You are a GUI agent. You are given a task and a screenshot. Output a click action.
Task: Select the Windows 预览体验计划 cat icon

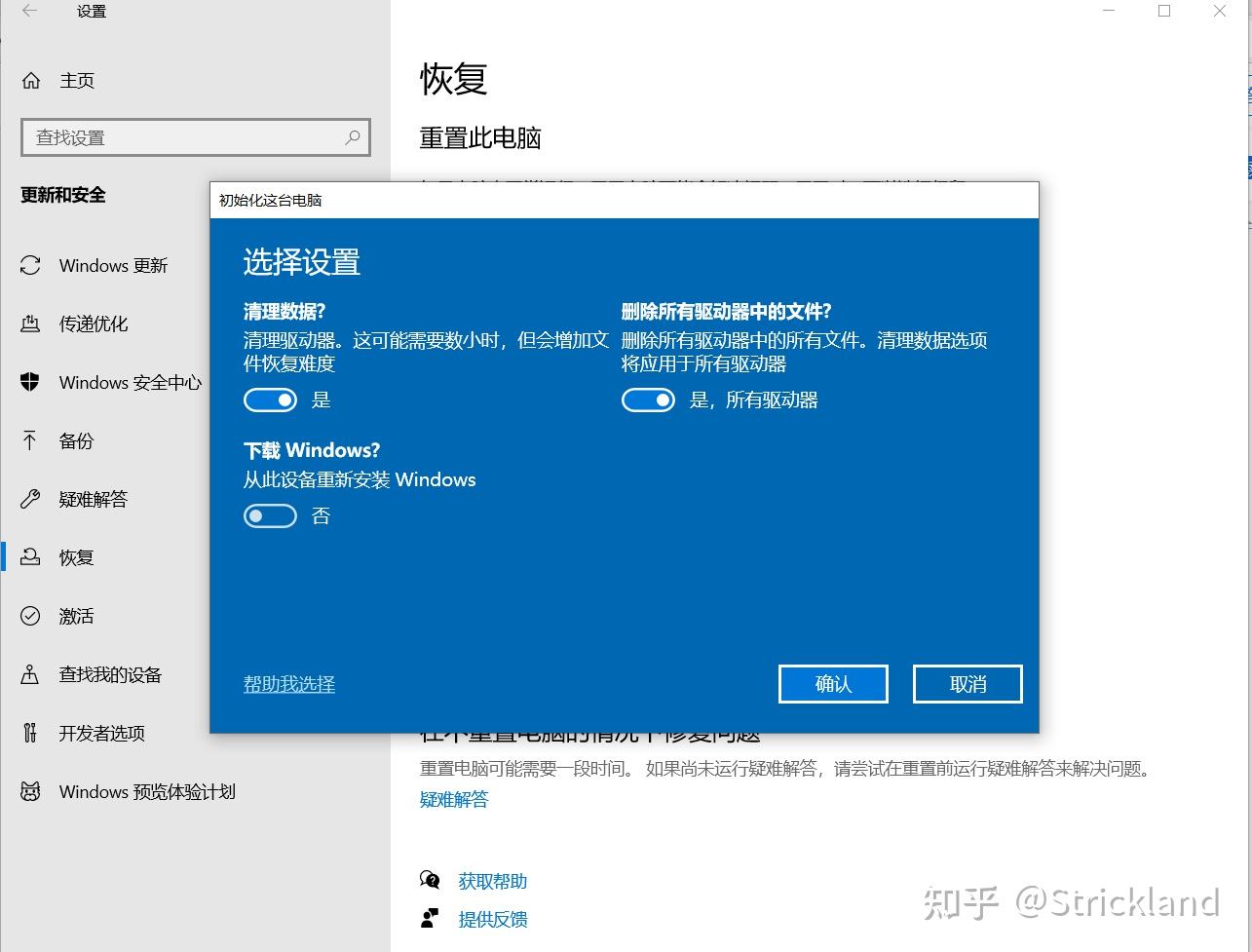tap(31, 791)
